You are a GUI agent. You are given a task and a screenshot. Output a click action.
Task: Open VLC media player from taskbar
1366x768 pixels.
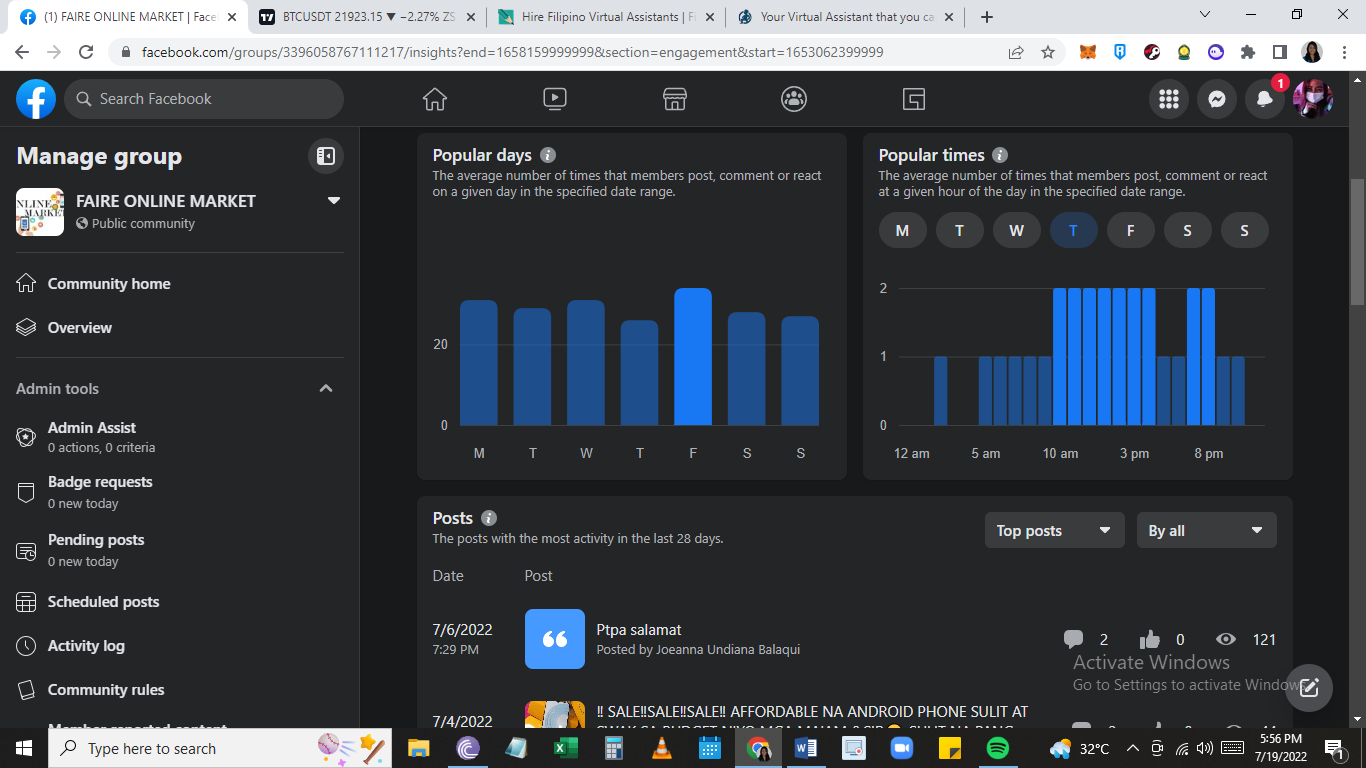(x=662, y=748)
